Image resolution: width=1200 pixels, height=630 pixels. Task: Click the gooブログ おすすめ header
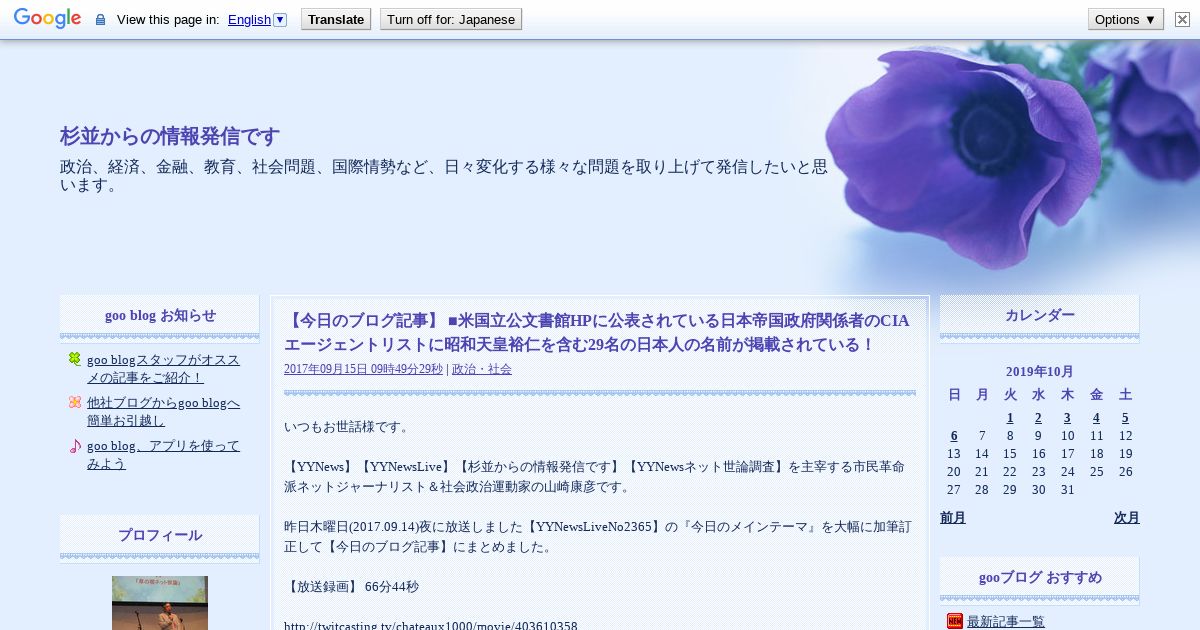1040,577
